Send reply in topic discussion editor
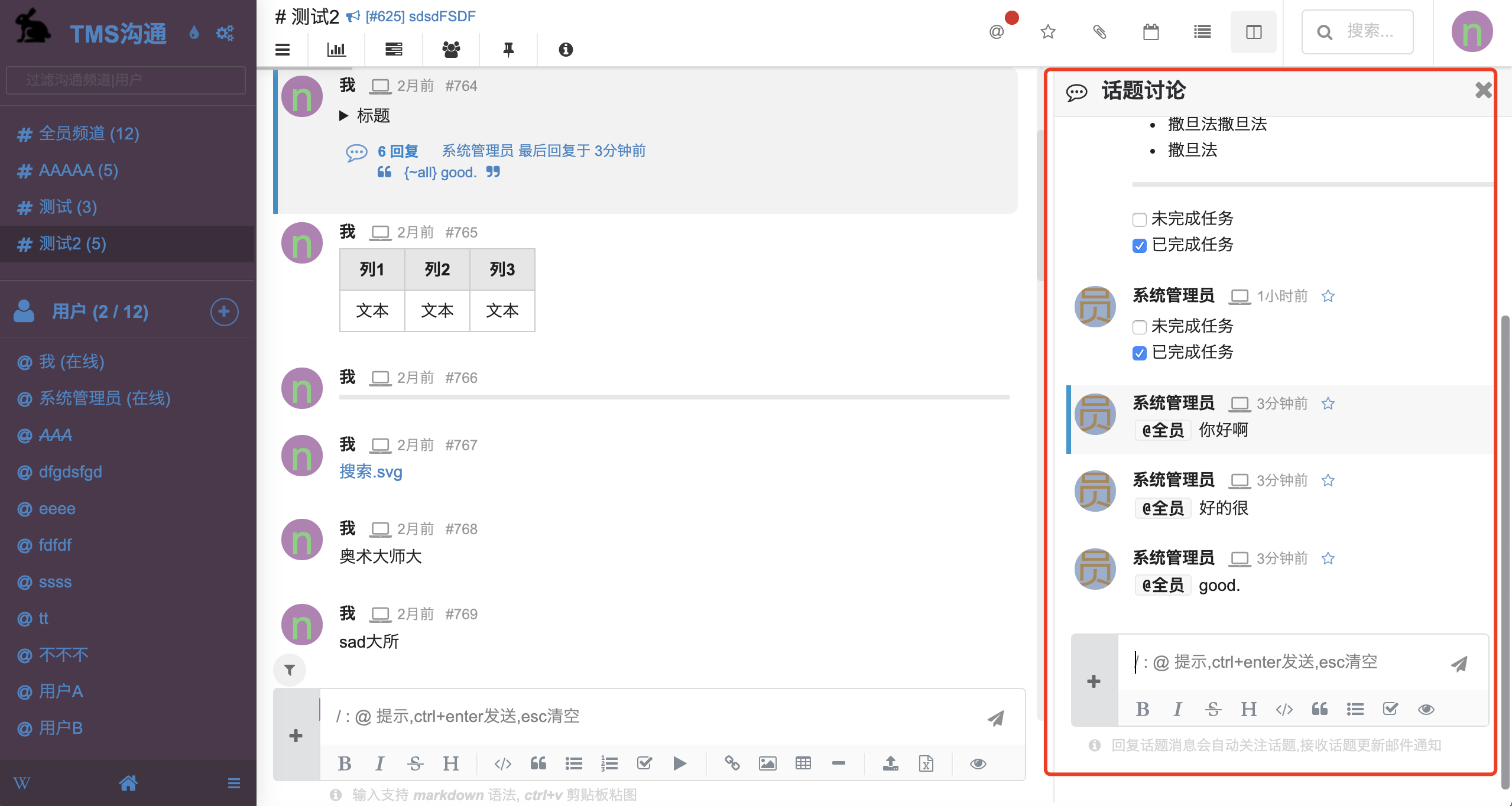This screenshot has width=1512, height=806. coord(1459,664)
